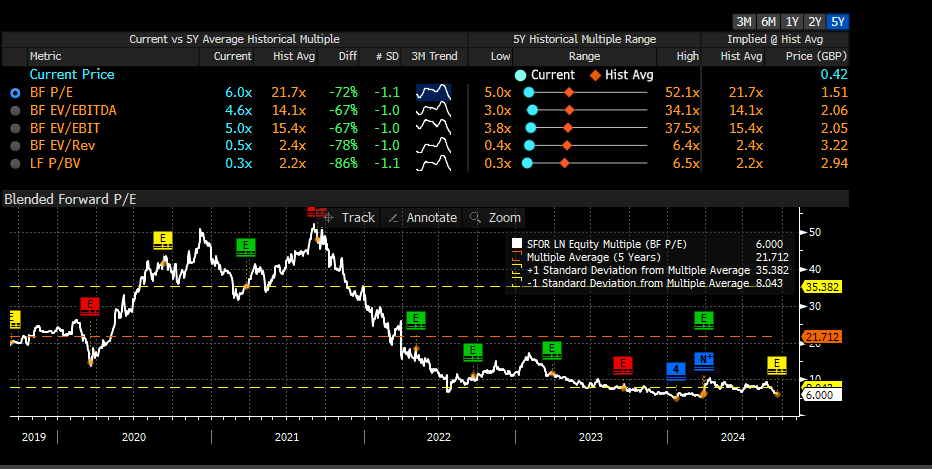The width and height of the screenshot is (932, 469).
Task: Switch to the 6M time range tab
Action: click(x=769, y=22)
